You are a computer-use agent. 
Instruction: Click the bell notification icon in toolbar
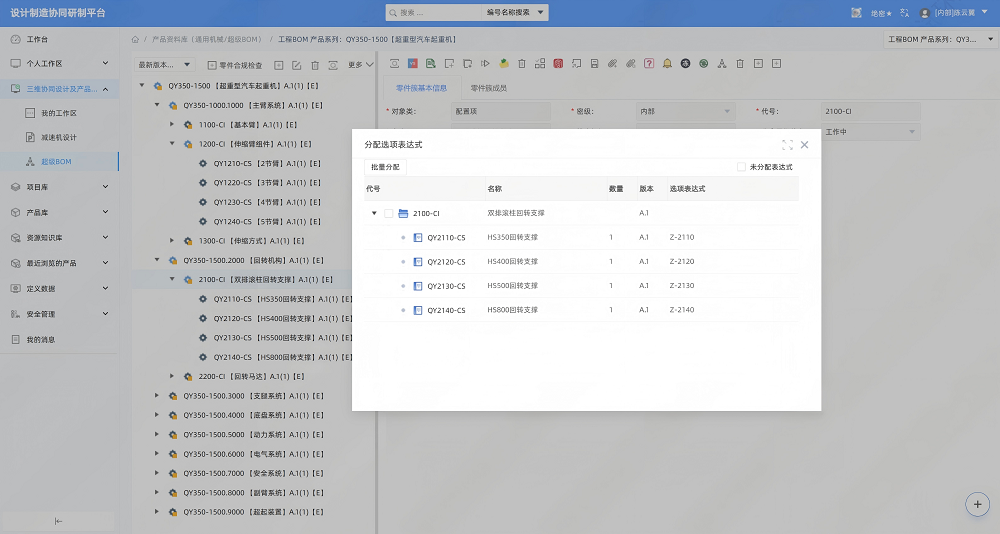tap(667, 64)
